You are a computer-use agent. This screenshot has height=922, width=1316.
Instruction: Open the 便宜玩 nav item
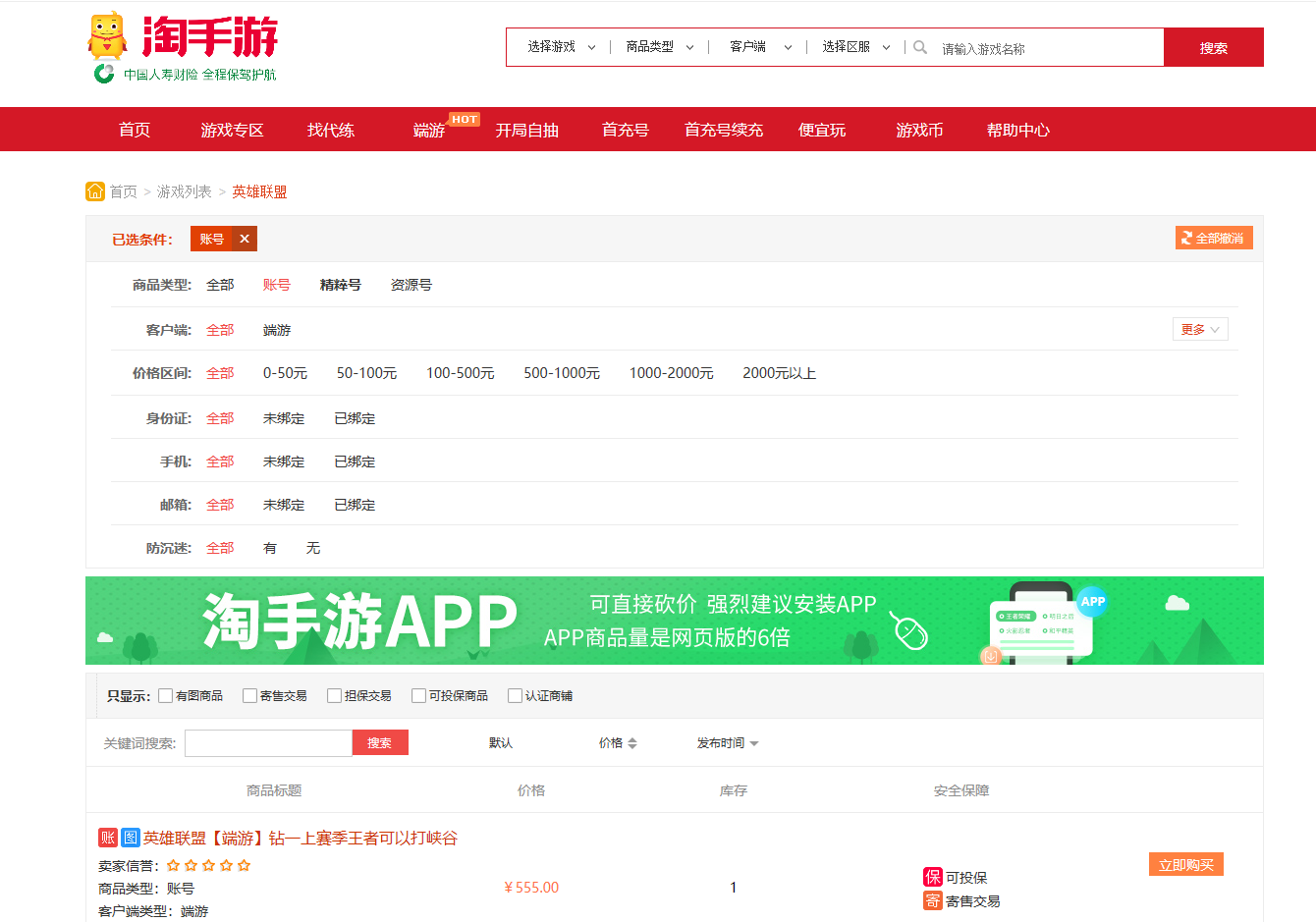[822, 130]
